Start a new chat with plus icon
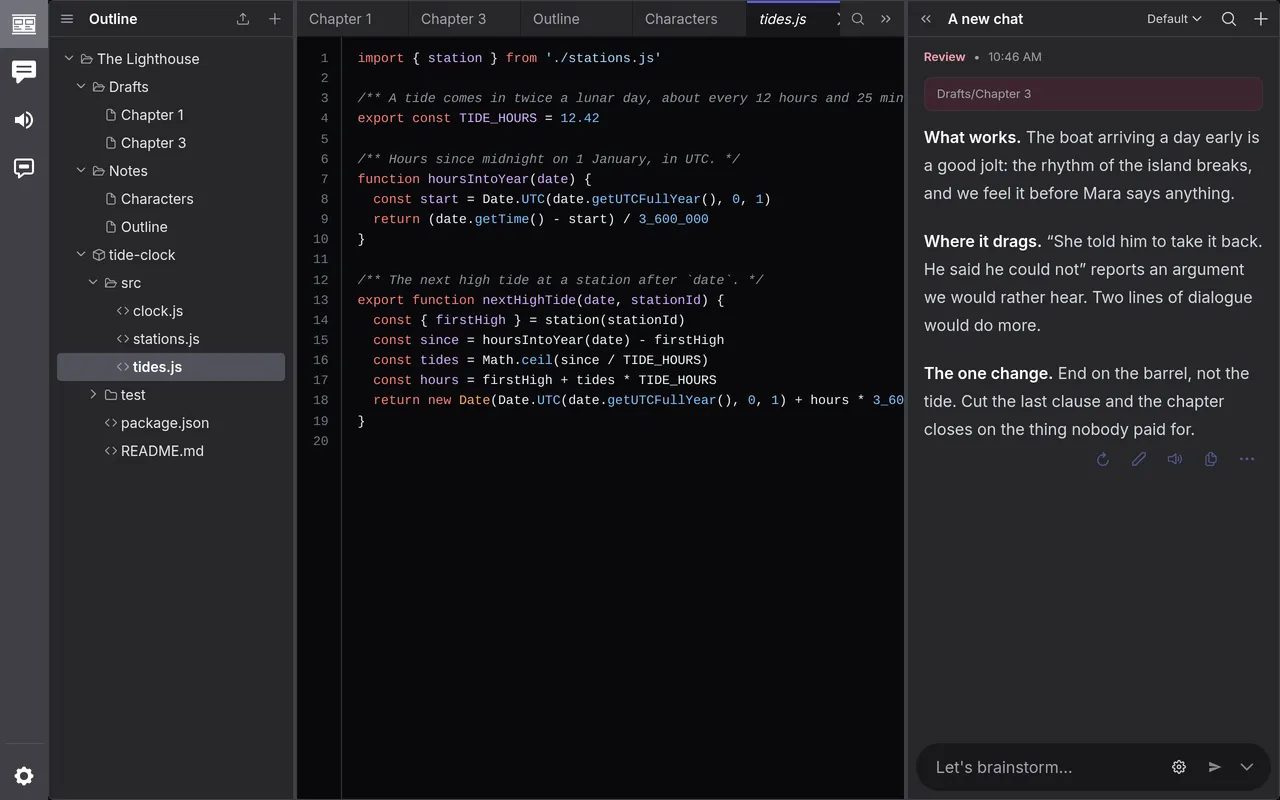1280x800 pixels. pyautogui.click(x=1261, y=19)
